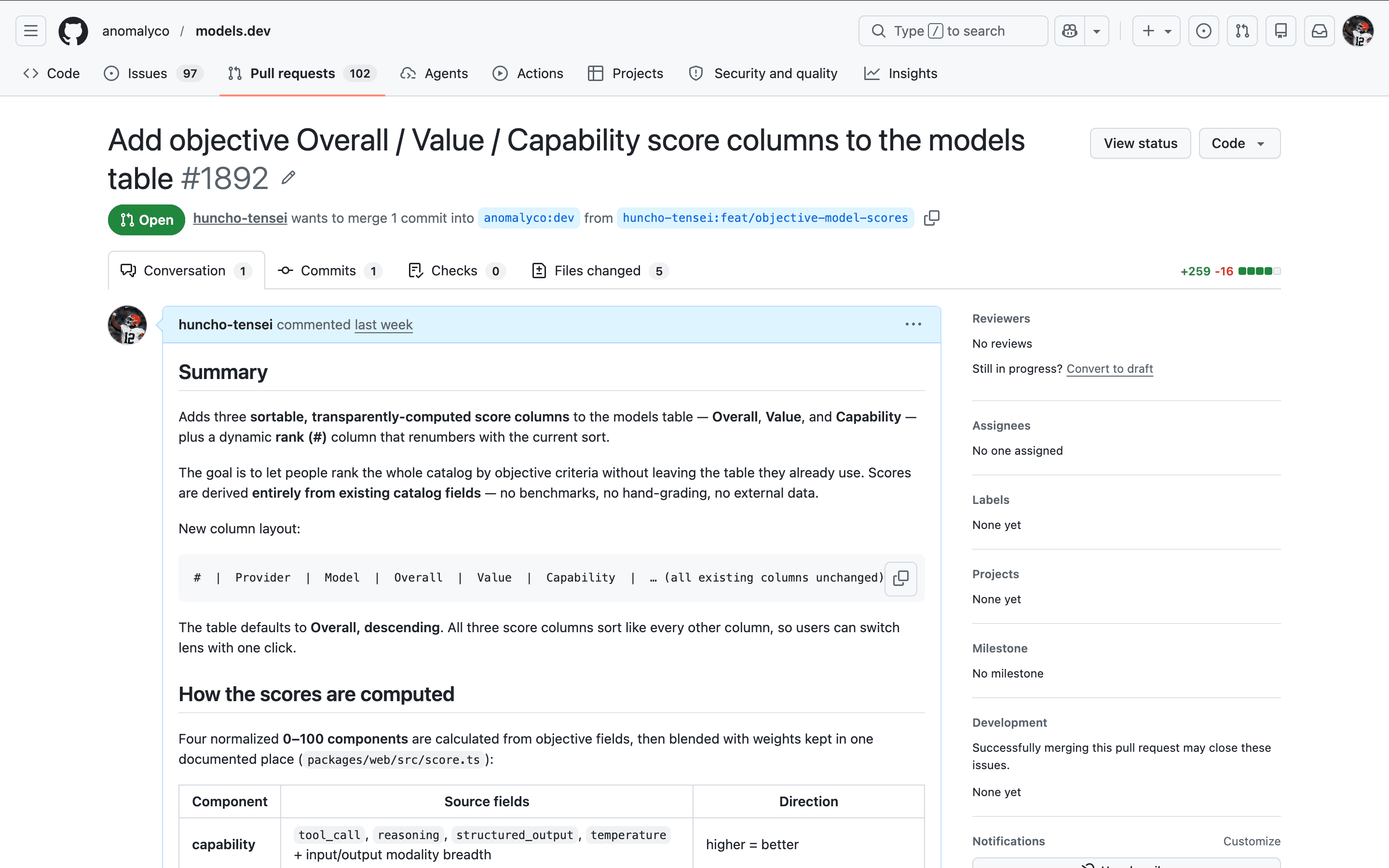This screenshot has width=1389, height=868.
Task: Go to GitHub homepage via Octocat logo
Action: click(x=73, y=31)
